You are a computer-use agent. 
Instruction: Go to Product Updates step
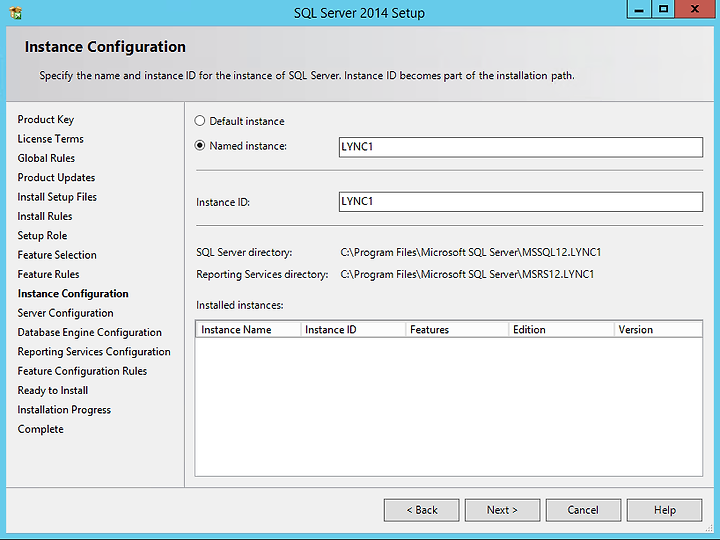tap(56, 177)
